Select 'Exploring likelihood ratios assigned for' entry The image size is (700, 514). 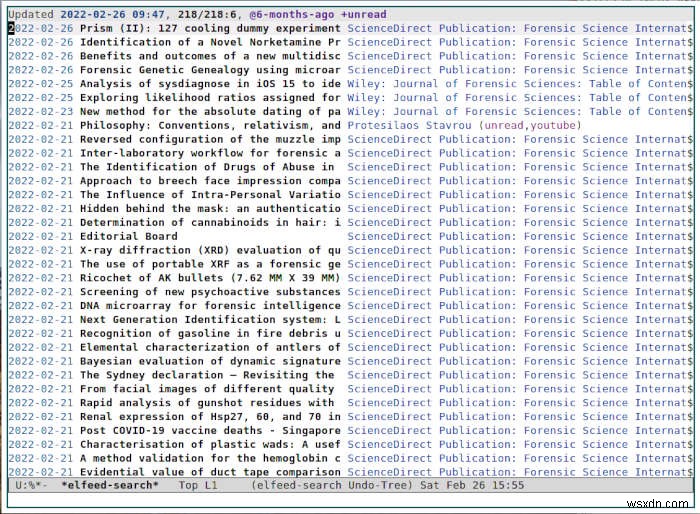(210, 98)
